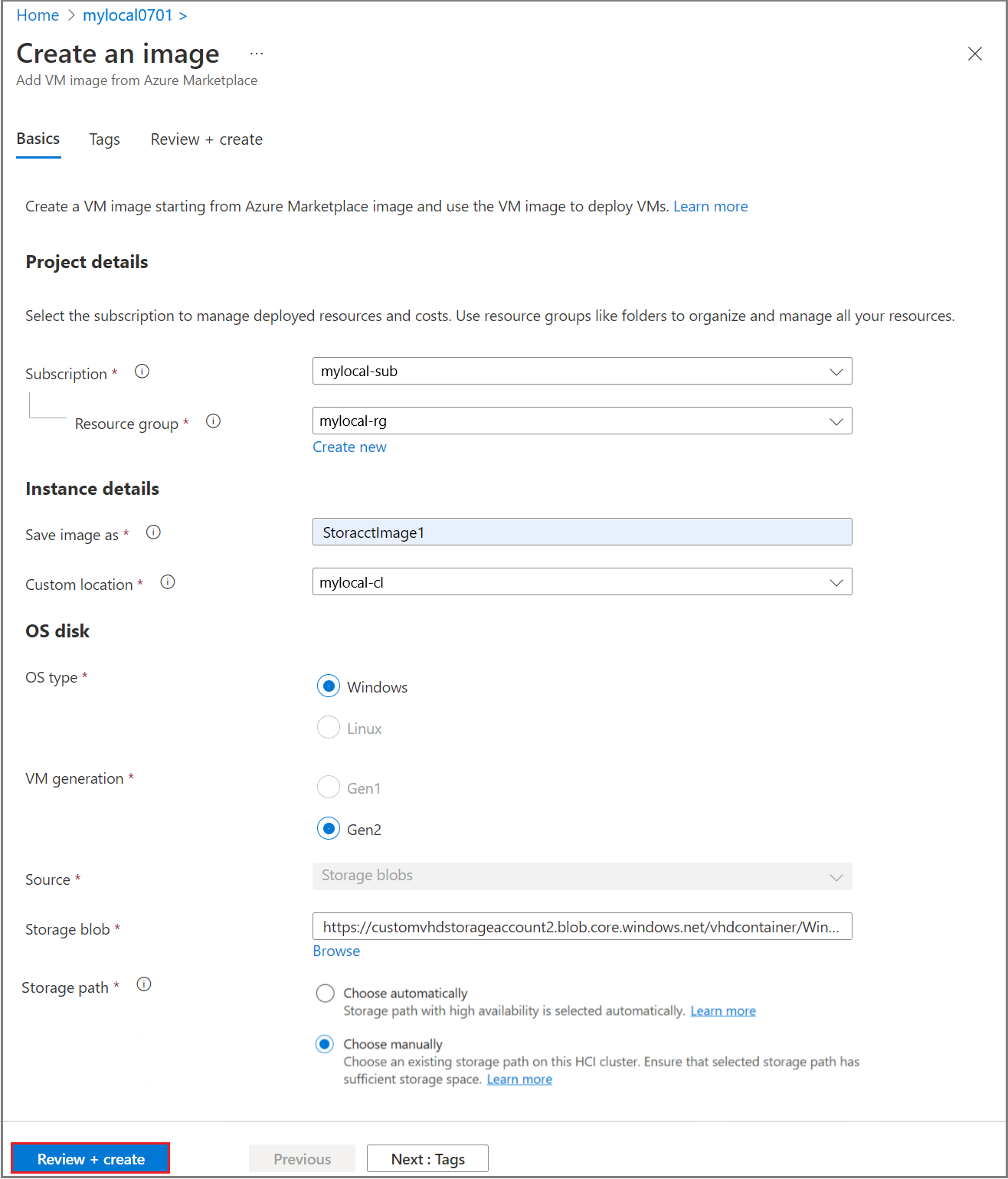Click the Browse link under Storage blob
Screen dimensions: 1008x1179
point(336,951)
